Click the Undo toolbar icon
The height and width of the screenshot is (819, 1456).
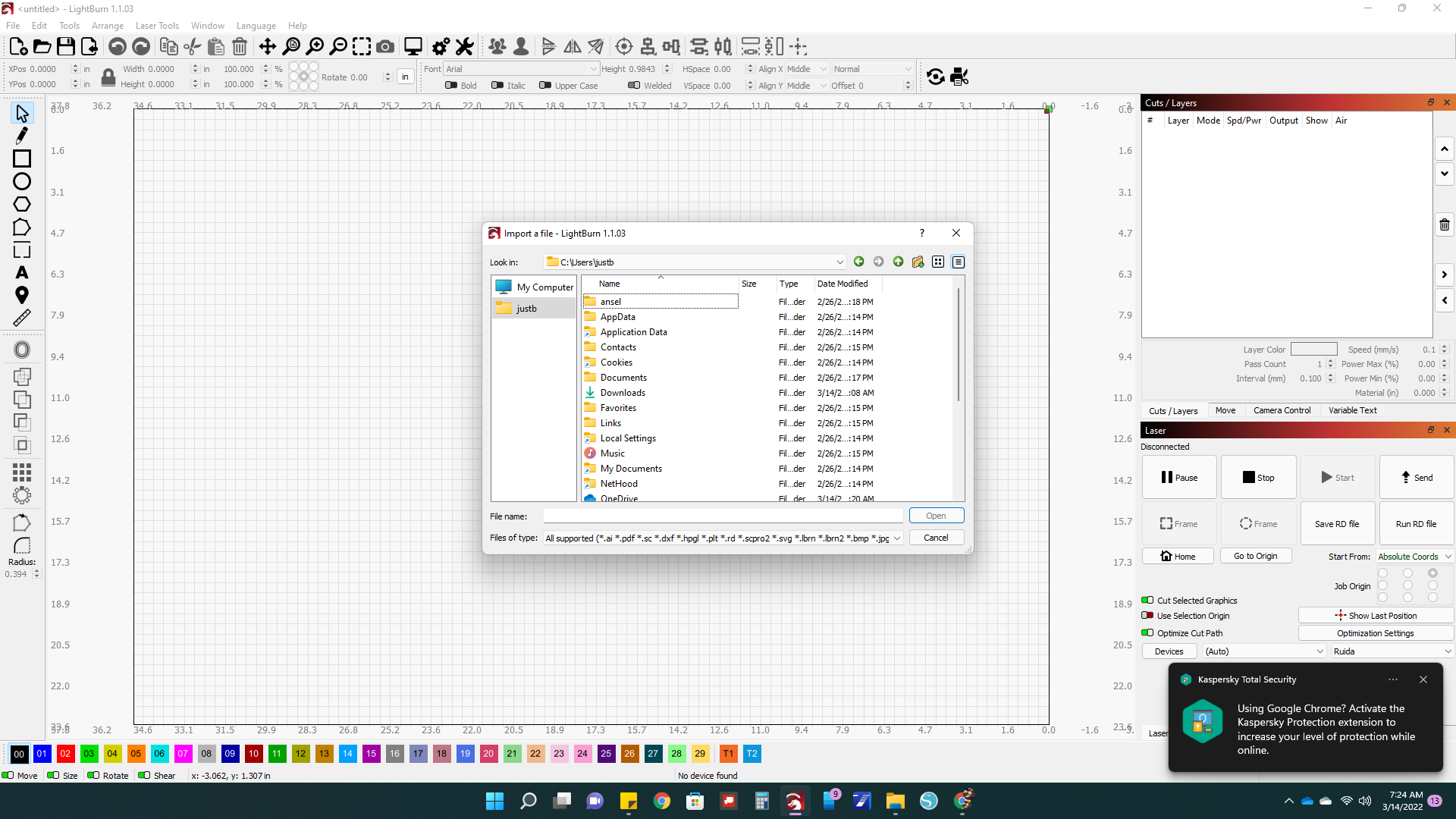tap(117, 47)
